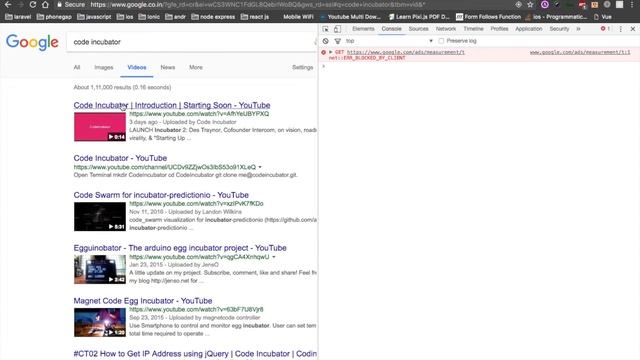Switch to the Sources tab in DevTools

pyautogui.click(x=418, y=29)
